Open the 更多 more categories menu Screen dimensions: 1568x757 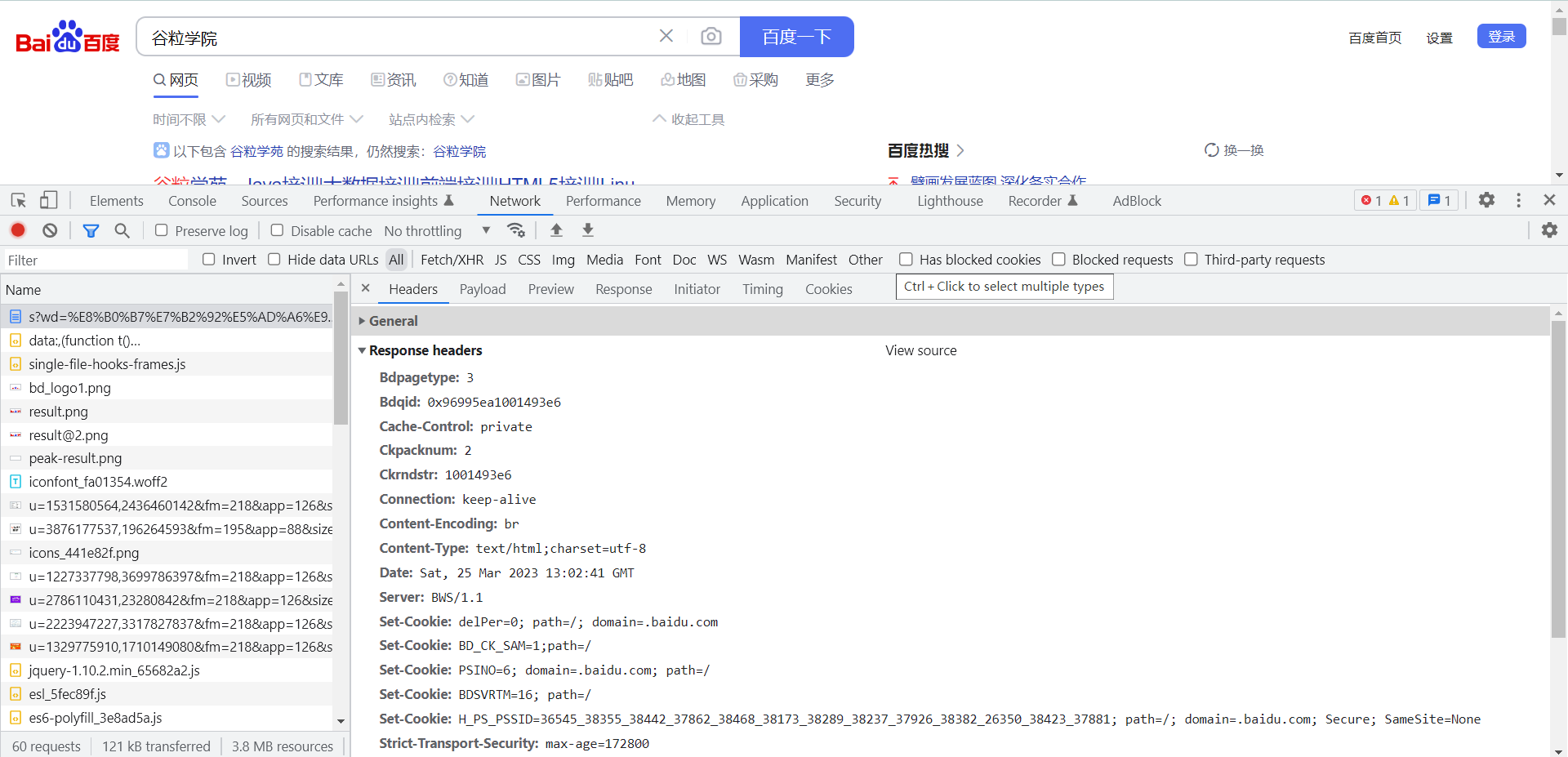coord(820,80)
